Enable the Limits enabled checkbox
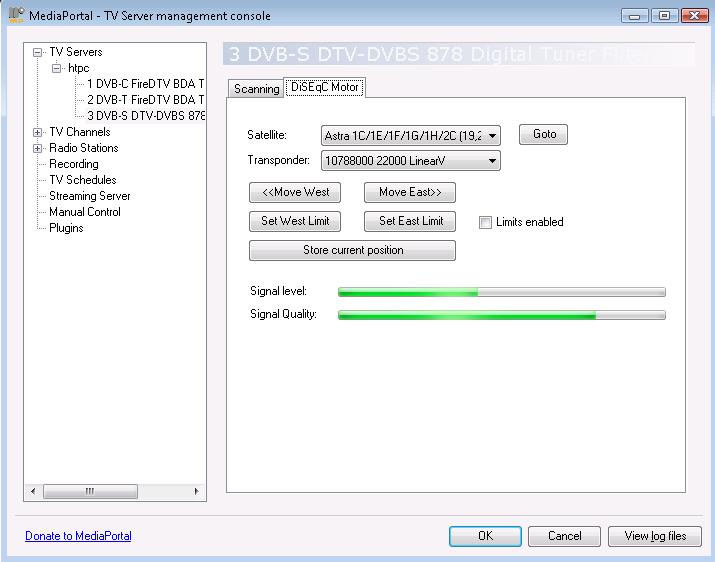This screenshot has height=562, width=715. (x=486, y=222)
